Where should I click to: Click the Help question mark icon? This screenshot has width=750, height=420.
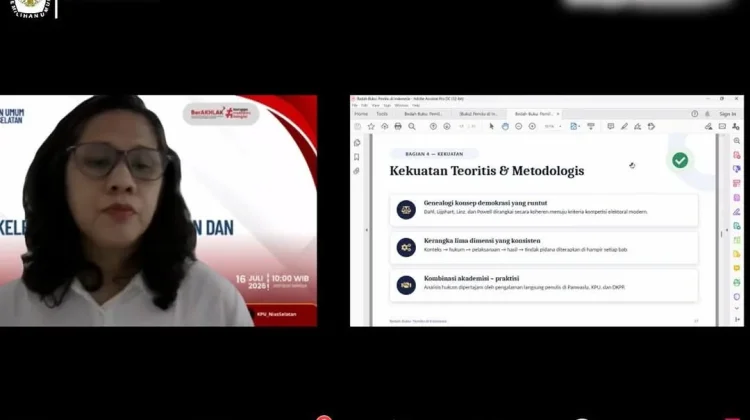(695, 114)
